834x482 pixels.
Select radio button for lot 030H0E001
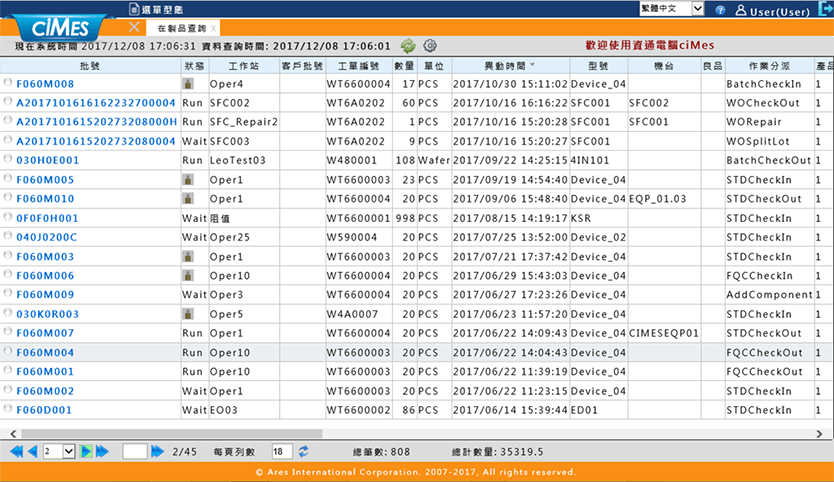coord(8,159)
